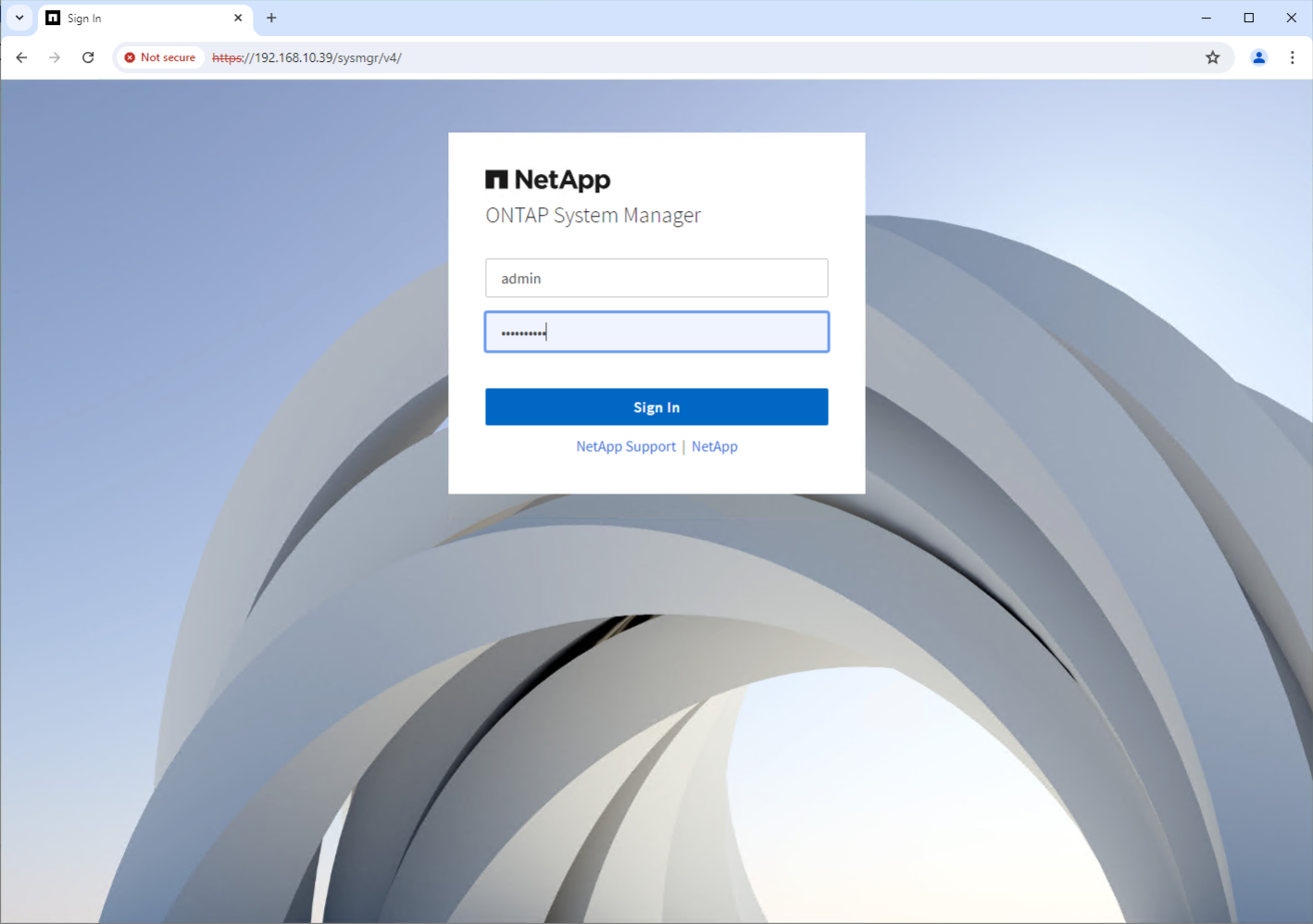Open the NetApp link below Sign In
The height and width of the screenshot is (924, 1313).
point(715,446)
